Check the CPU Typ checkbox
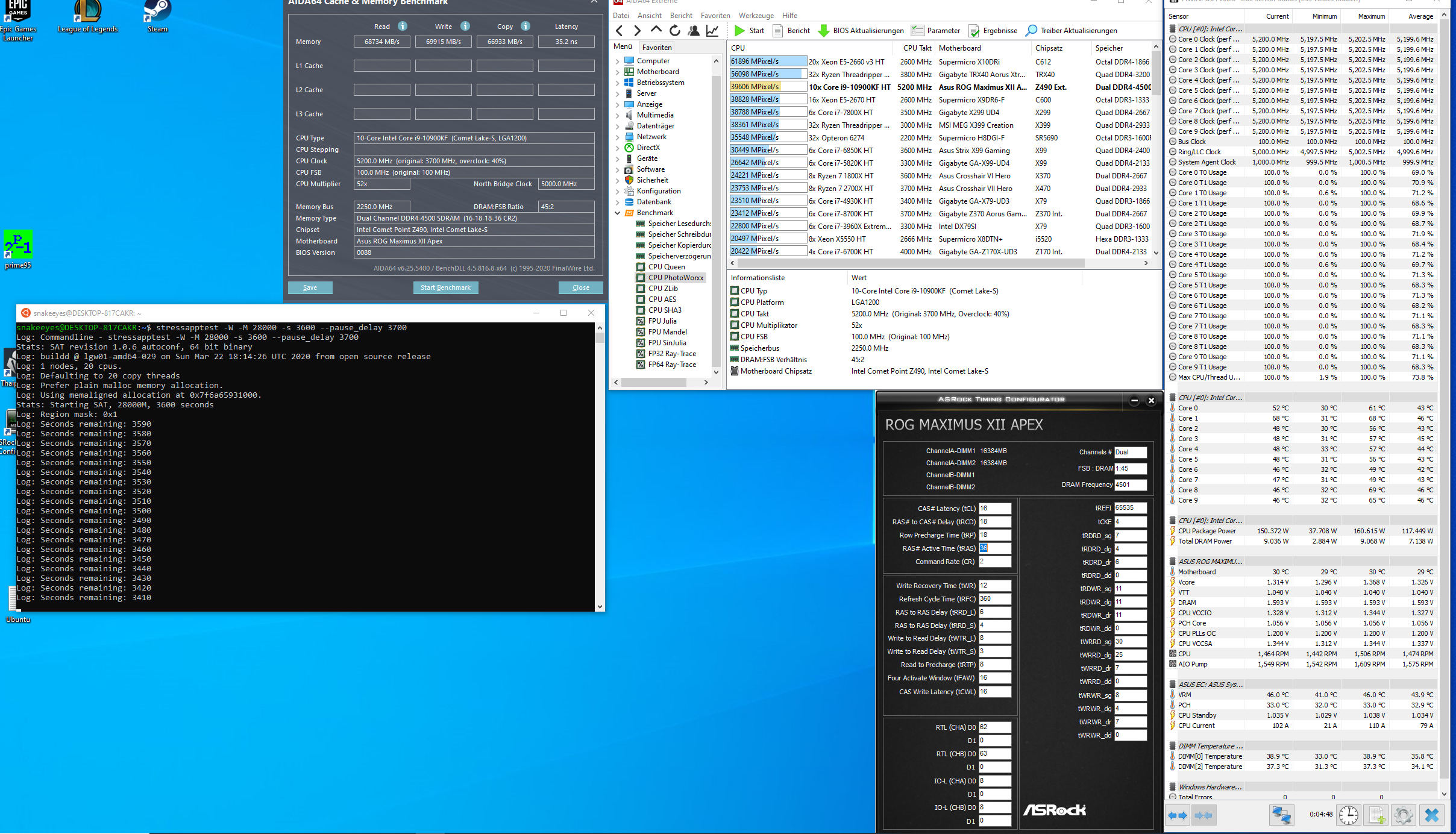 coord(735,291)
